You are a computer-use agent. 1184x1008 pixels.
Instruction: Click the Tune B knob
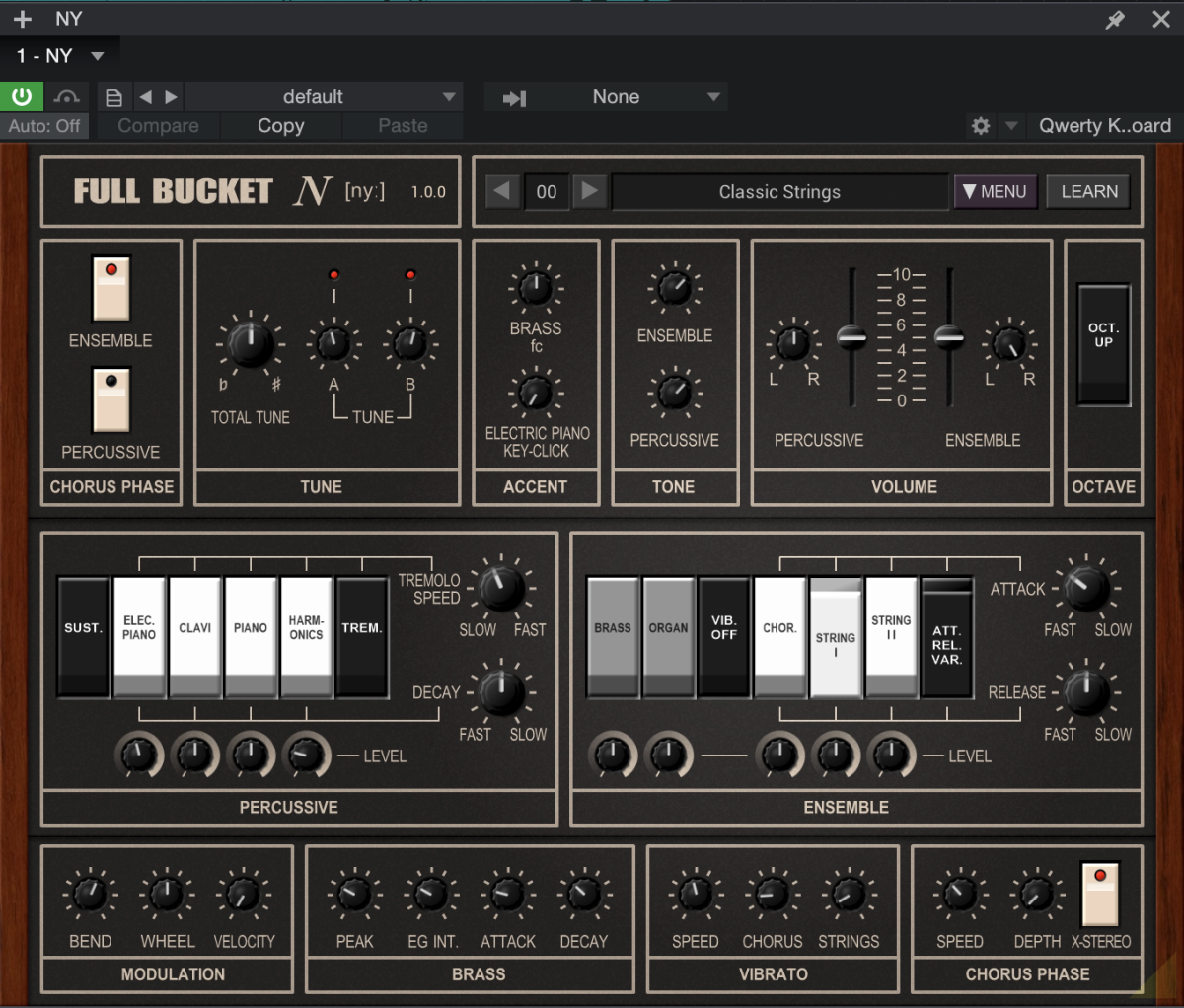click(x=409, y=343)
